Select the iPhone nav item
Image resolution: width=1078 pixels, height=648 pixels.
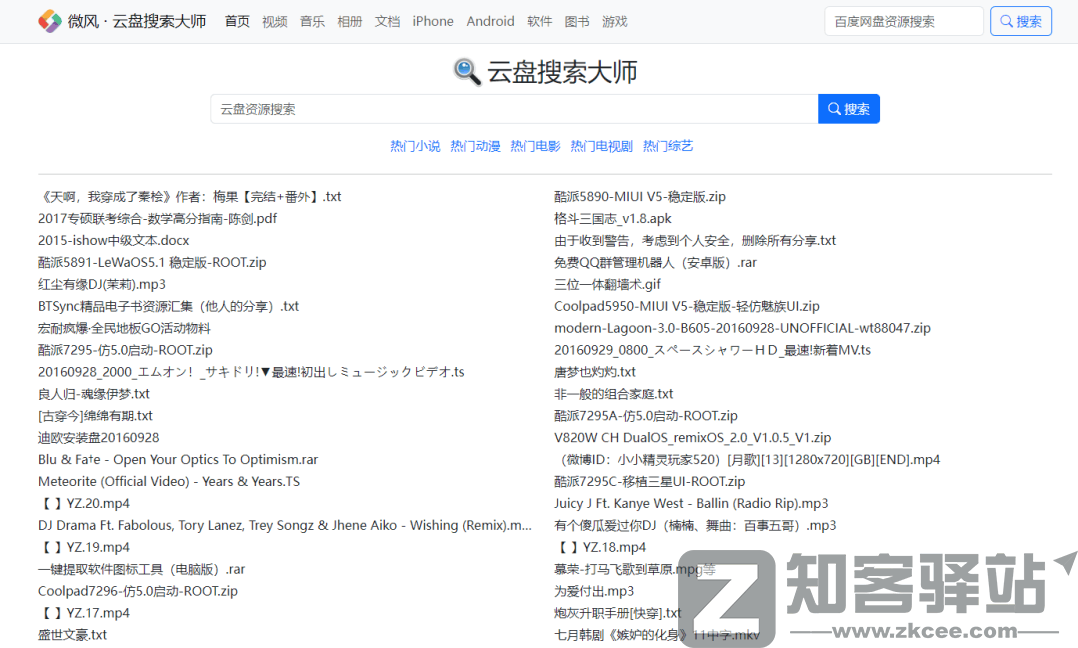pyautogui.click(x=432, y=21)
